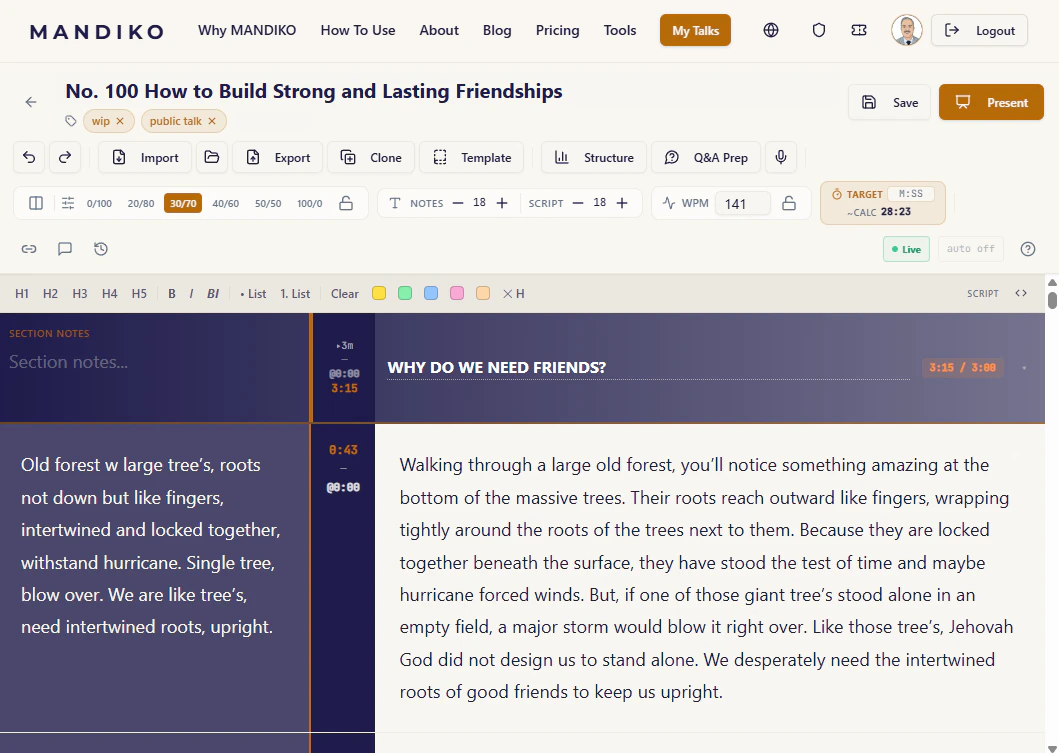
Task: Click the back arrow beside talk title
Action: pyautogui.click(x=31, y=102)
